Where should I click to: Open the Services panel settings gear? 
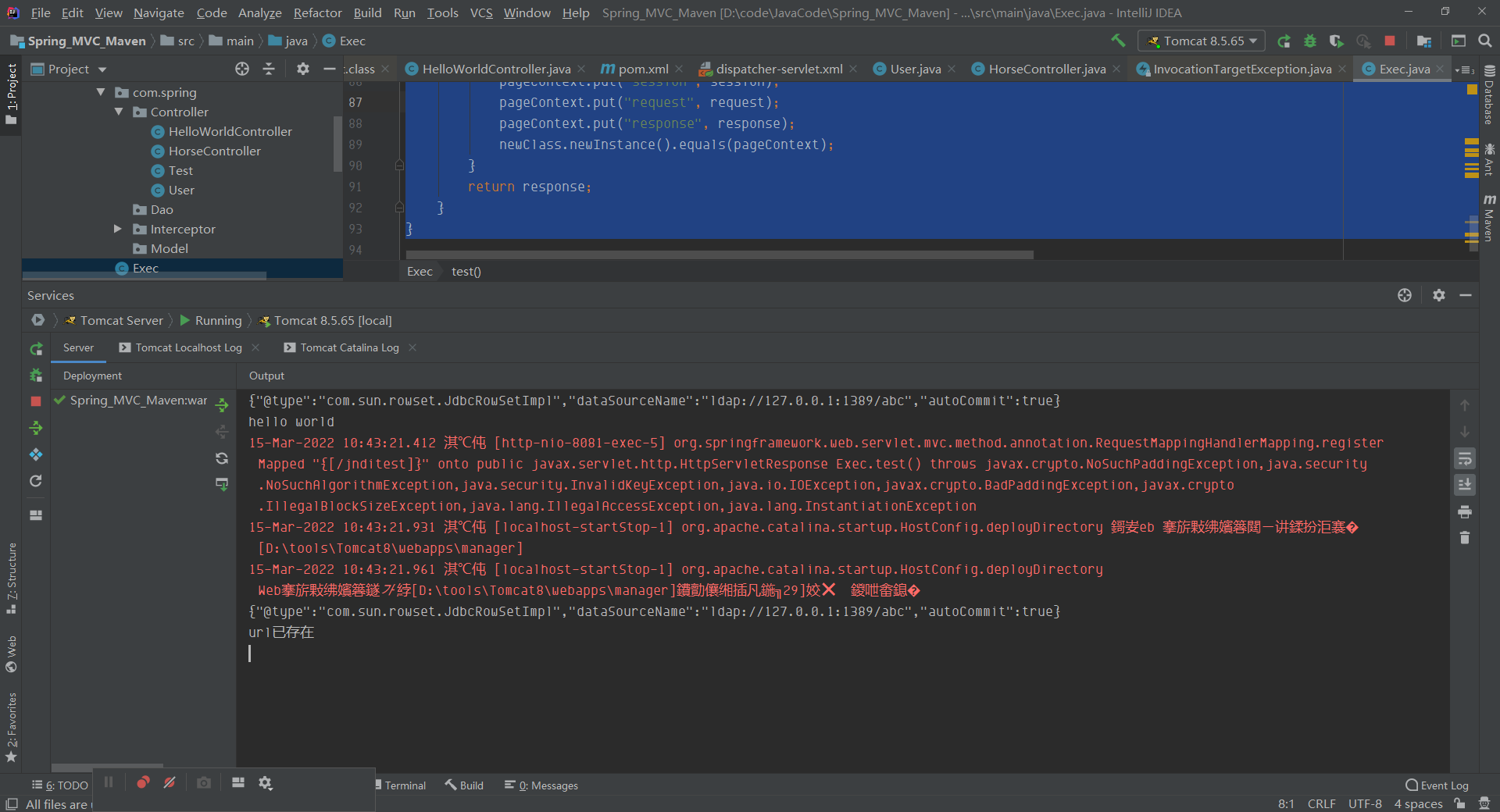pos(1438,295)
